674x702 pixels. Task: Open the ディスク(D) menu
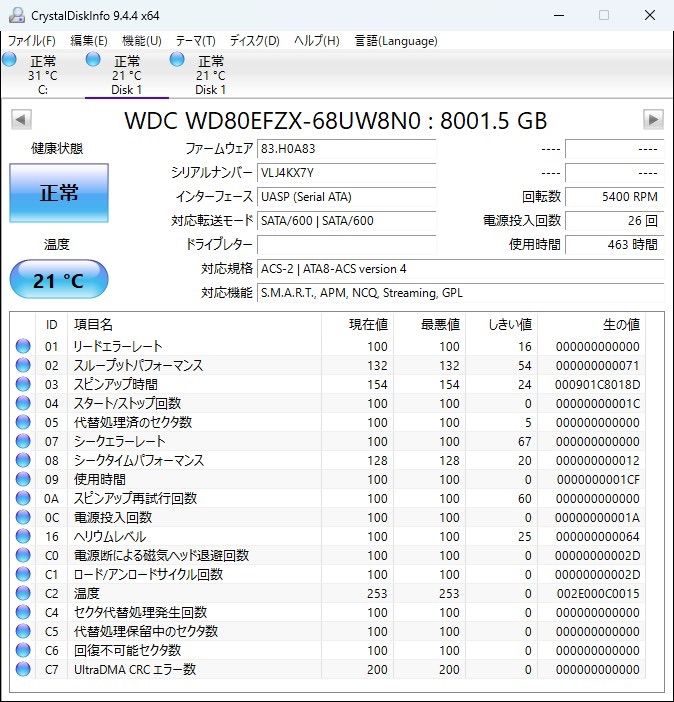[254, 41]
